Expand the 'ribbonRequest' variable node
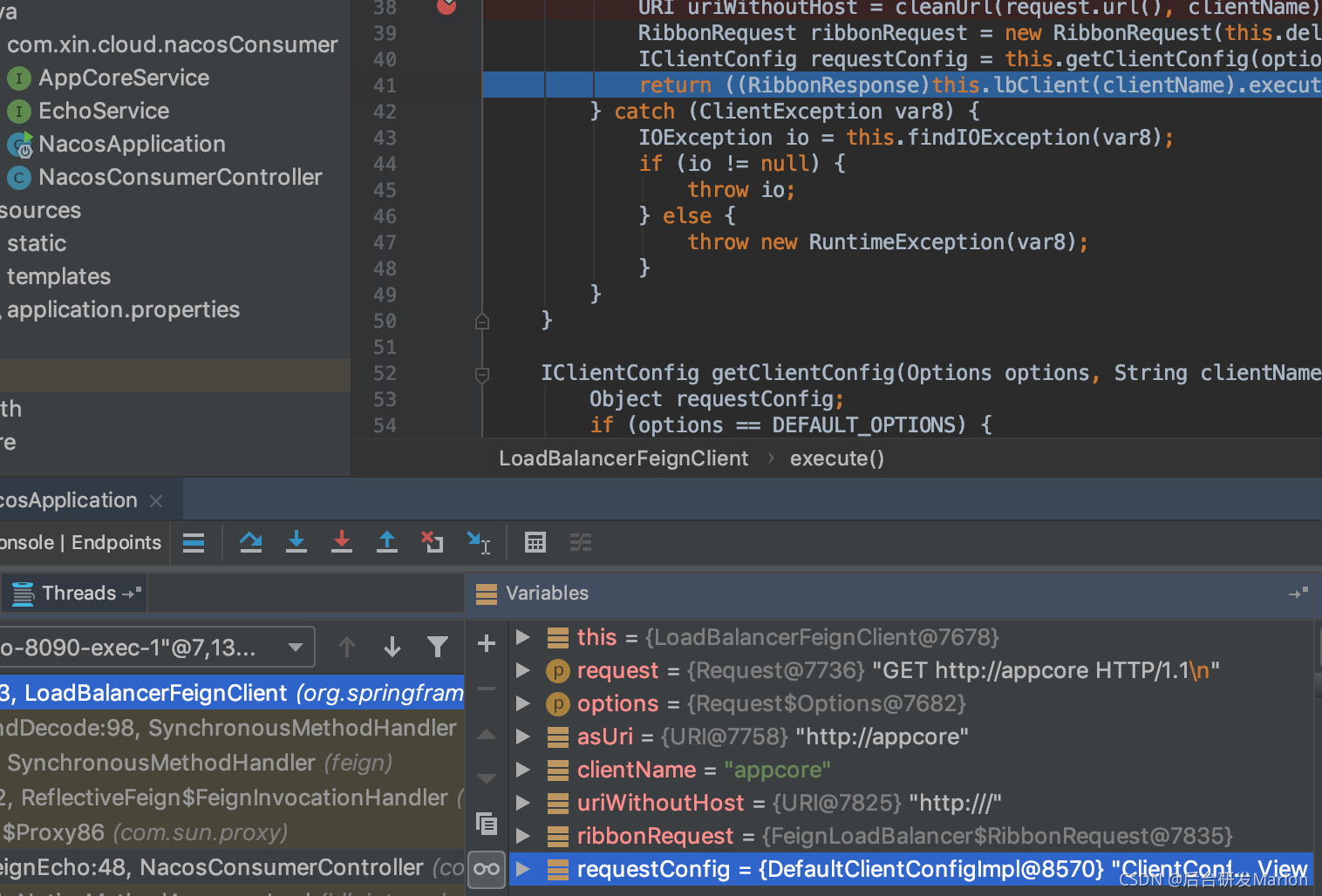 click(x=523, y=836)
